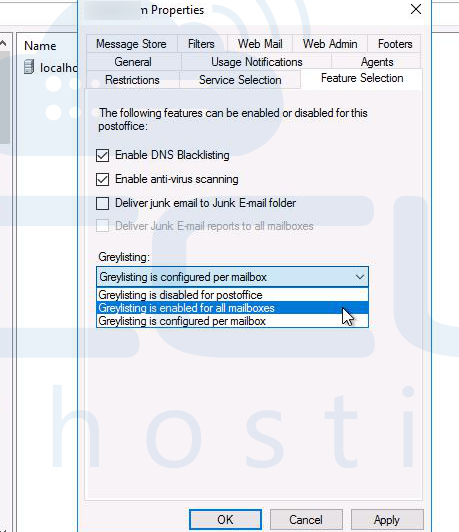Close the Properties dialog with X
459x532 pixels.
point(416,9)
